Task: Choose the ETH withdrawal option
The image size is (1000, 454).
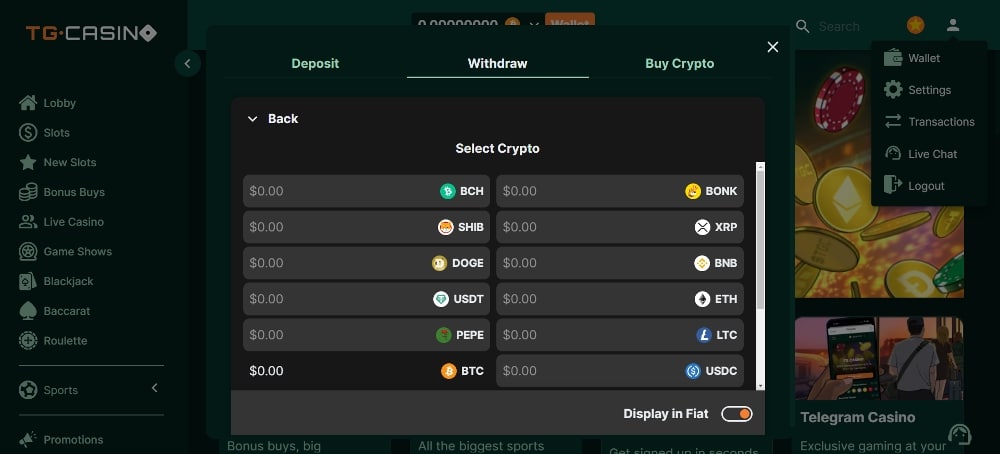Action: click(x=620, y=298)
